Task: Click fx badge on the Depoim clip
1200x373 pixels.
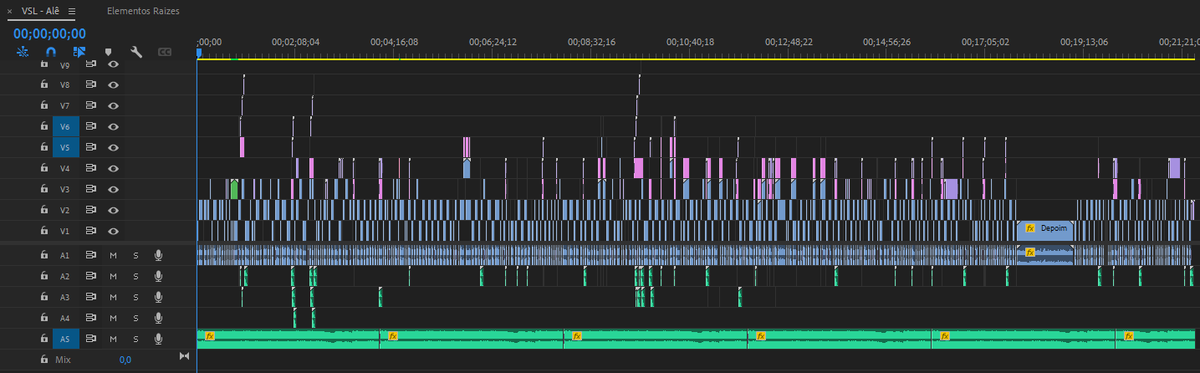Action: 1030,229
